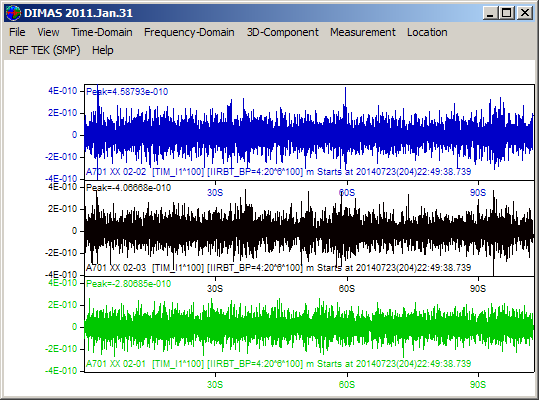Open the REF TEK (SMP) menu
Viewport: 539px width, 400px height.
point(44,50)
